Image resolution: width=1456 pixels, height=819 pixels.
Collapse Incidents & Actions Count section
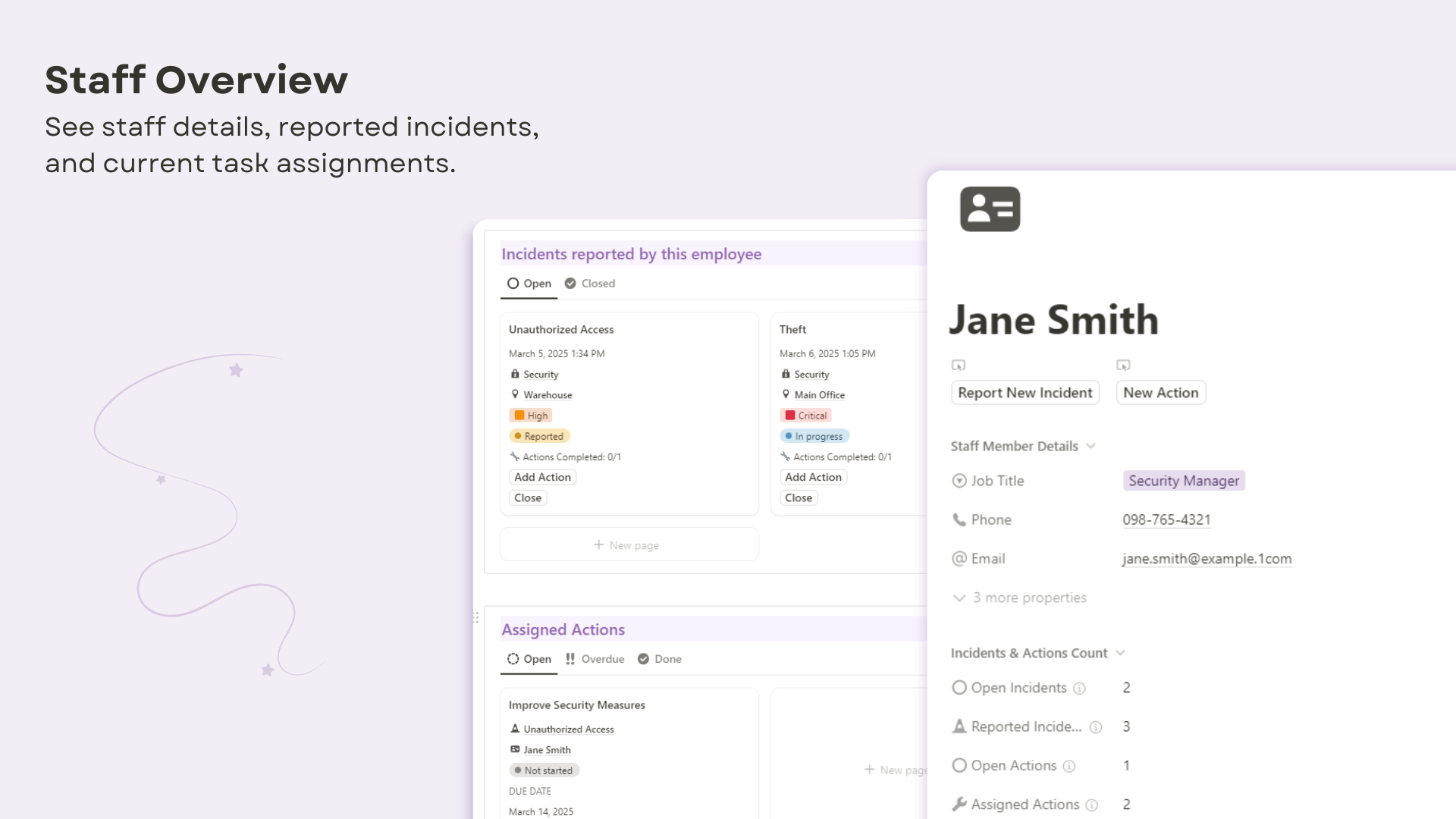pyautogui.click(x=1037, y=653)
